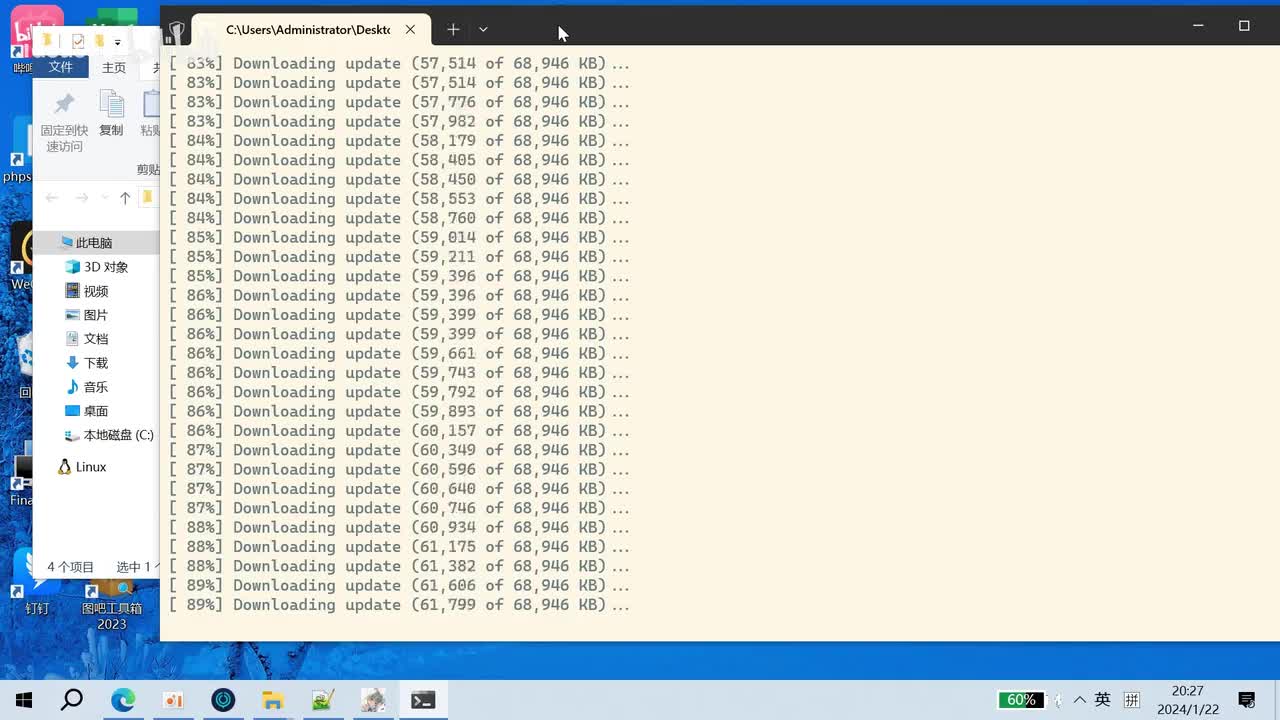Click the 复制 copy button in Explorer ribbon
Image resolution: width=1280 pixels, height=720 pixels.
111,114
